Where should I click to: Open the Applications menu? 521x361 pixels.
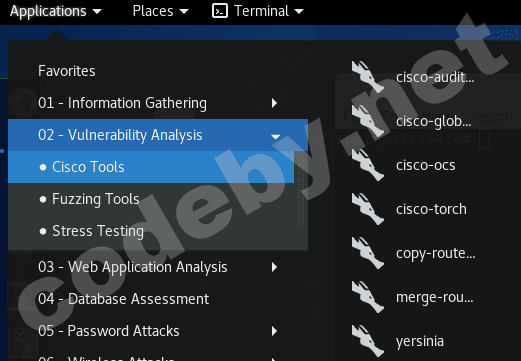click(x=56, y=11)
